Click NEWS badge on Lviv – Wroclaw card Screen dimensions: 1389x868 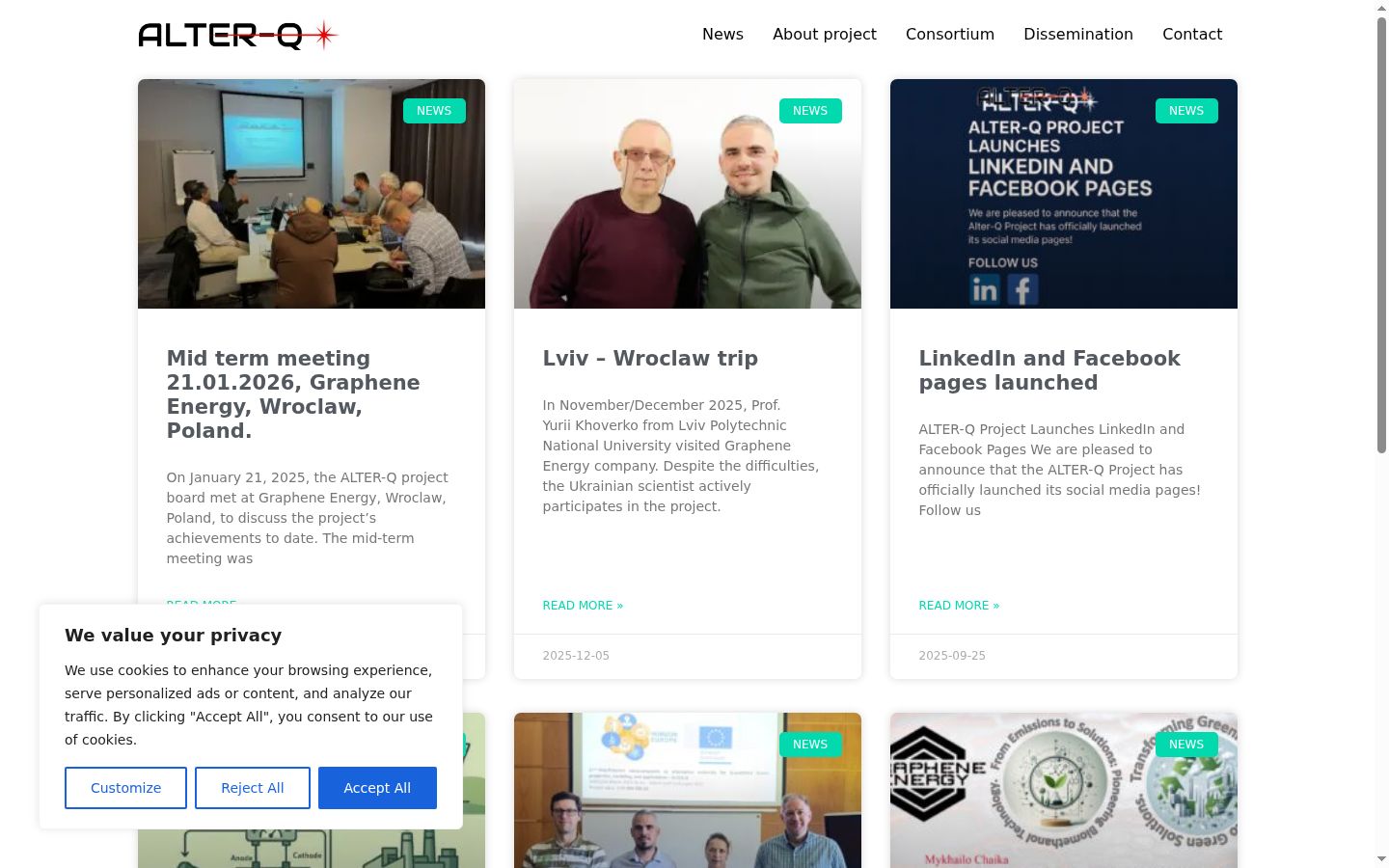click(x=810, y=111)
